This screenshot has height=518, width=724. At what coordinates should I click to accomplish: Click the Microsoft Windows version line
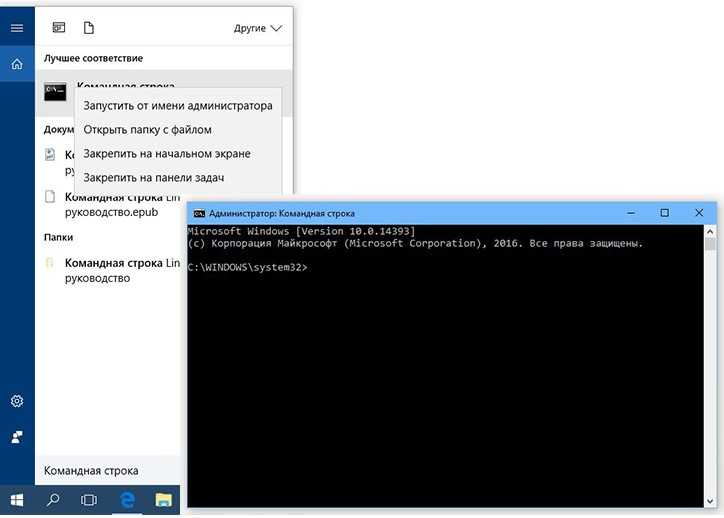[302, 231]
